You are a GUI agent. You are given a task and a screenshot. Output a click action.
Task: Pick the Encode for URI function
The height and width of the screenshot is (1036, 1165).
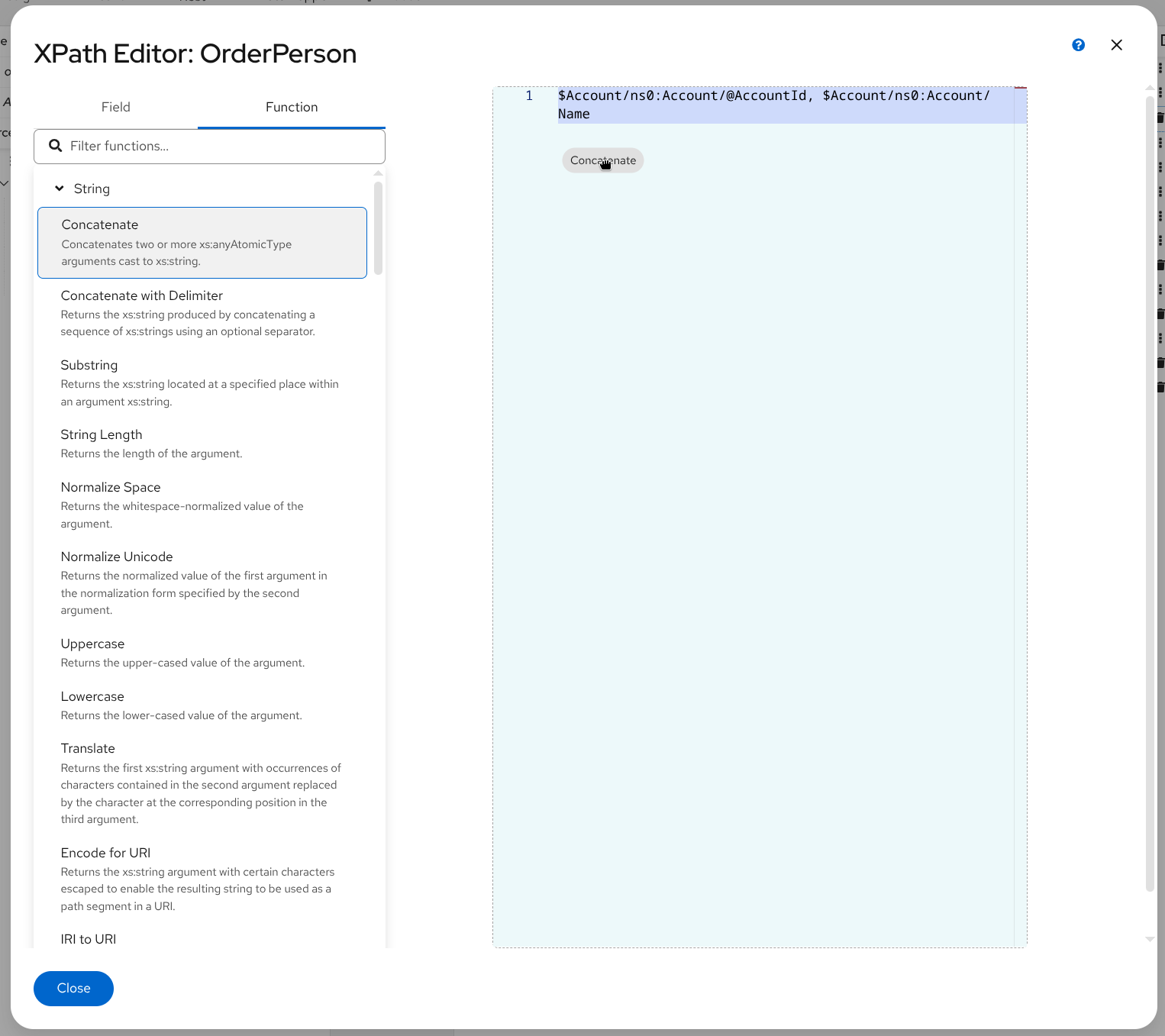(202, 879)
